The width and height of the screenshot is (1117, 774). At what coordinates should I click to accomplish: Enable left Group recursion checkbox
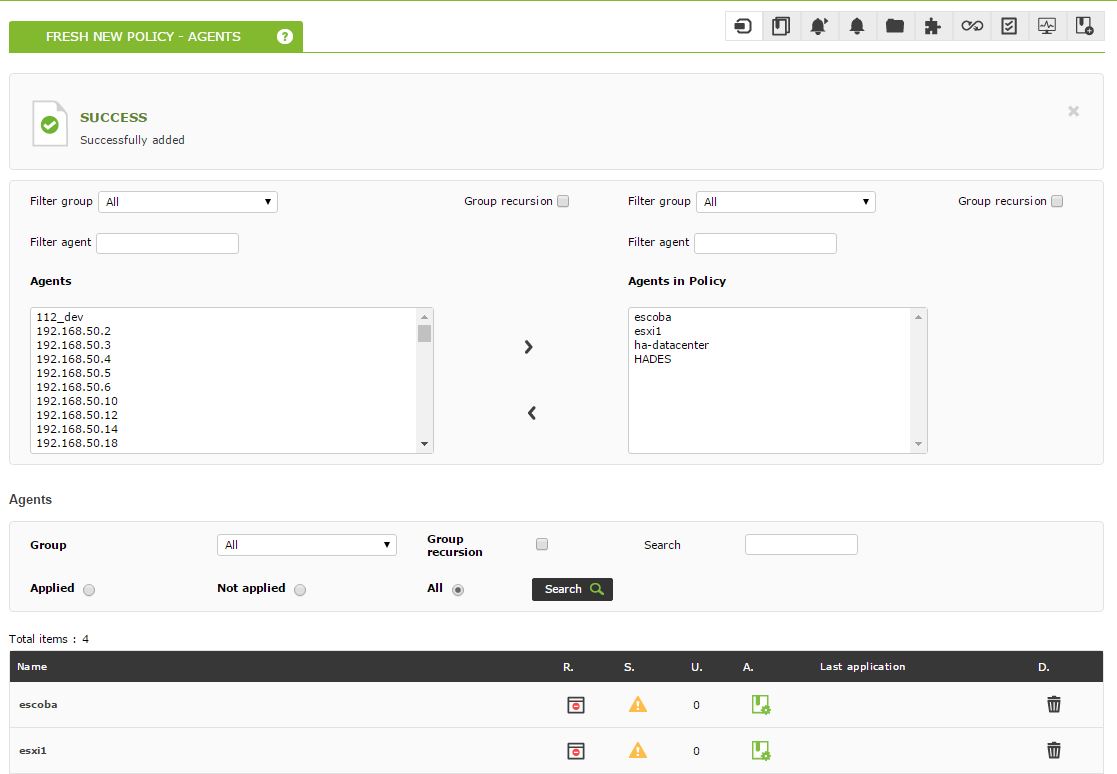pos(563,202)
